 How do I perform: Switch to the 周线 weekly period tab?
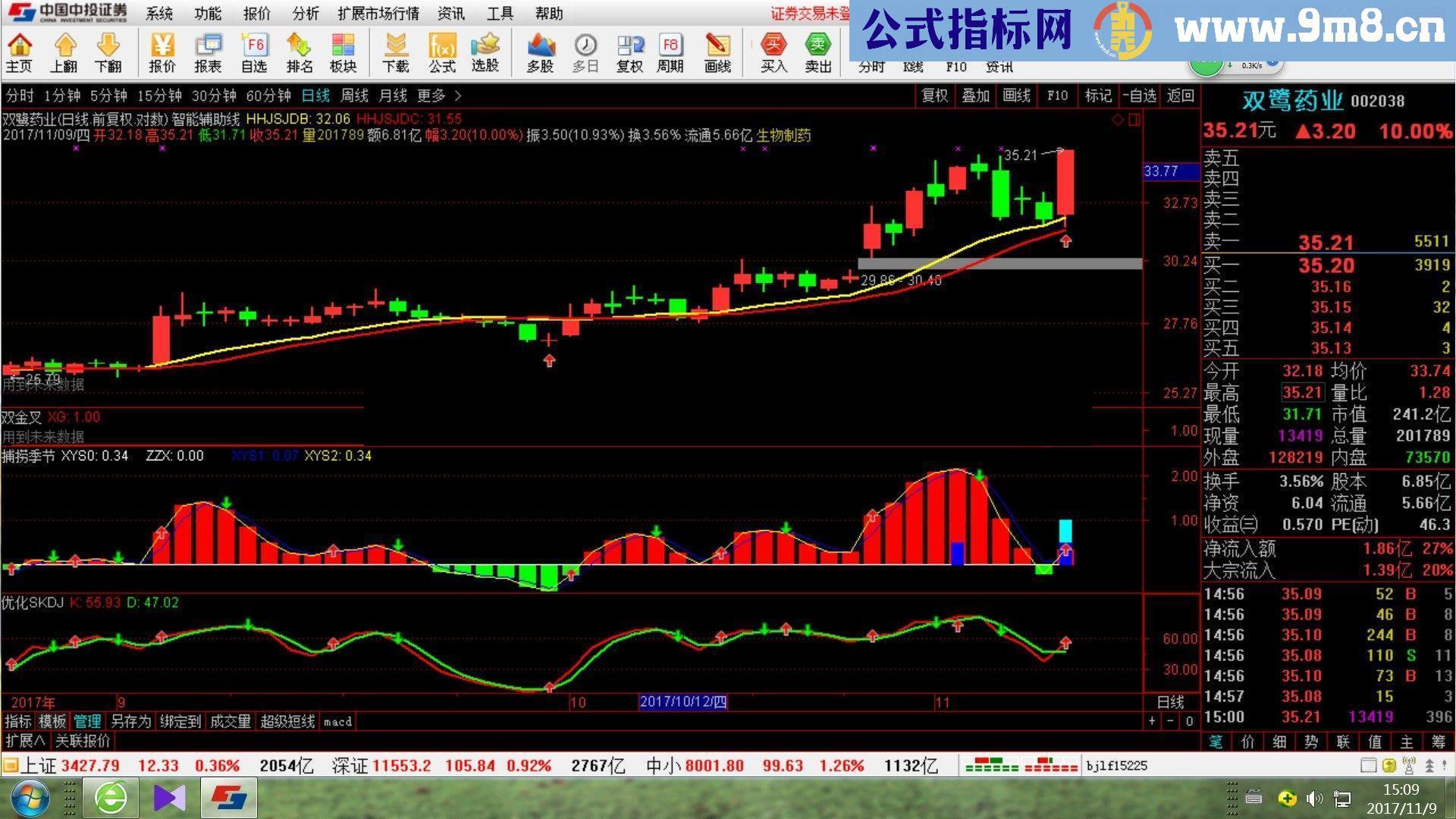[x=354, y=96]
